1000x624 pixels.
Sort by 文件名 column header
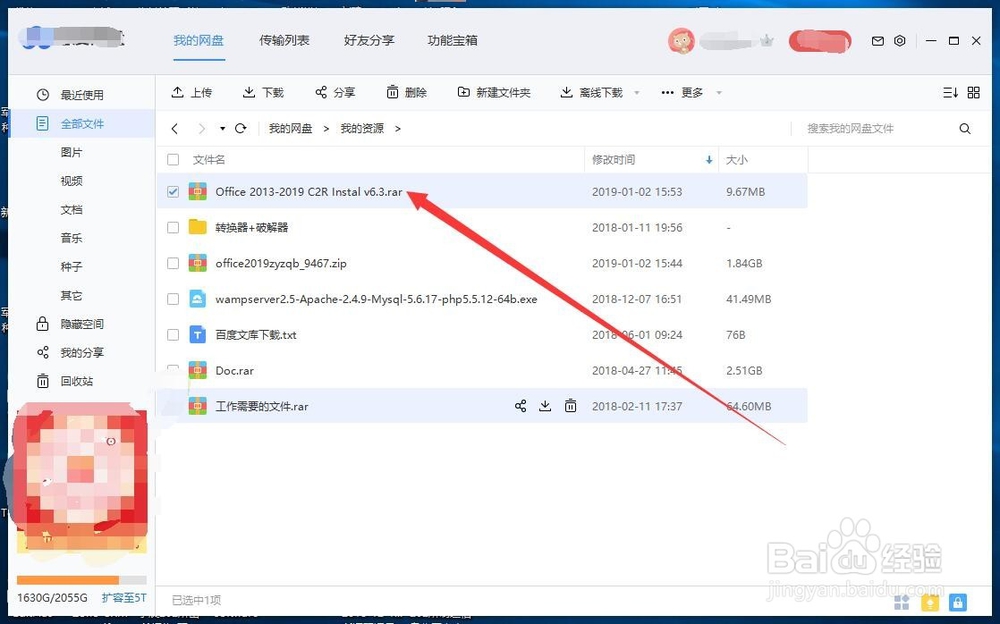pyautogui.click(x=209, y=160)
